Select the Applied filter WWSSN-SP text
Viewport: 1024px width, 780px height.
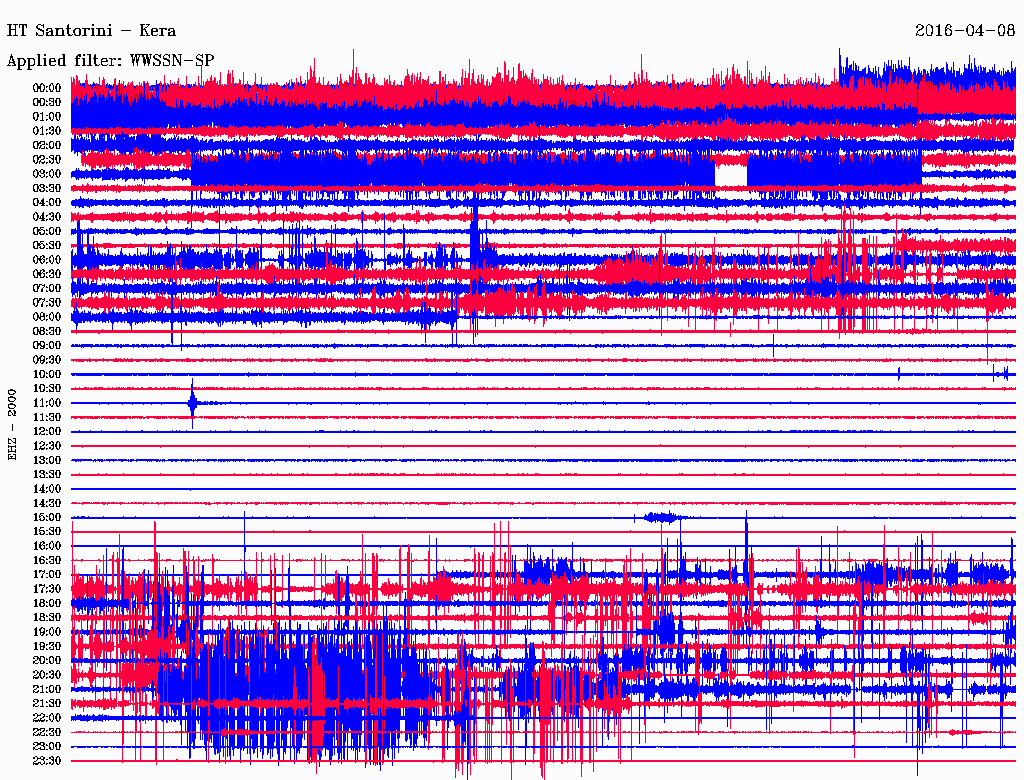pos(110,60)
